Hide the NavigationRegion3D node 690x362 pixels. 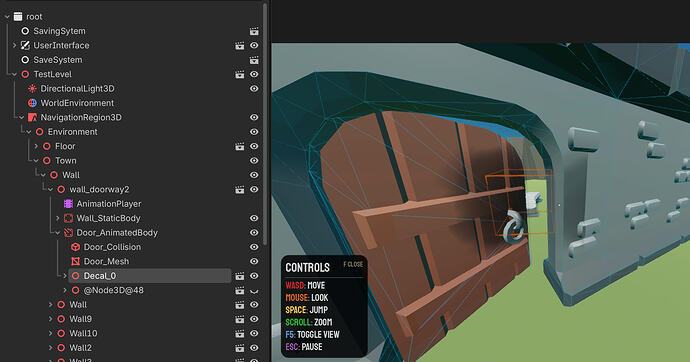[x=254, y=117]
